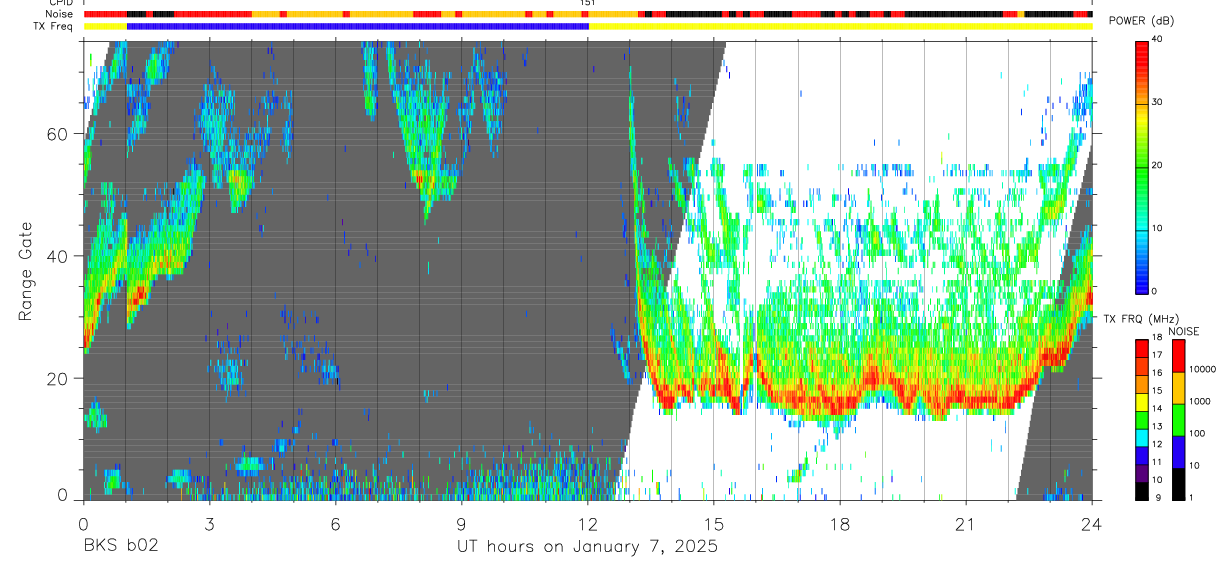The width and height of the screenshot is (1228, 567).
Task: Click the POWER (dB) colorbar title
Action: click(x=1141, y=21)
